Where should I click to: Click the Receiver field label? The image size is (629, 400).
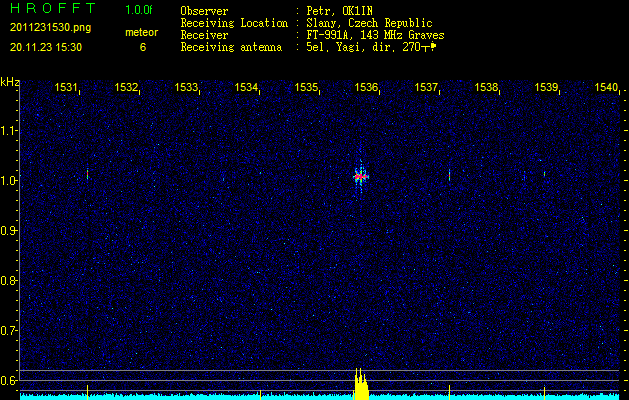[204, 35]
